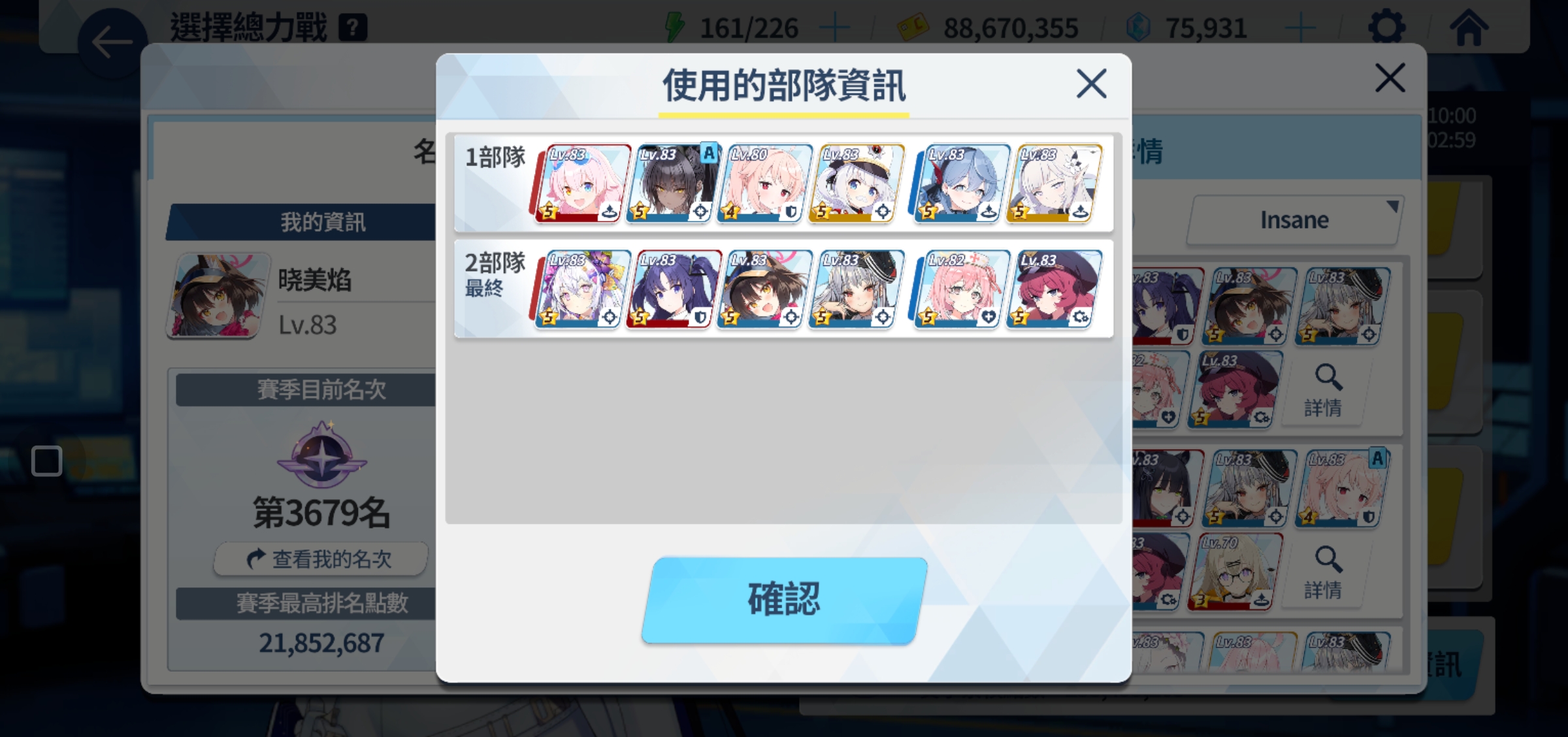The image size is (1568, 737).
Task: Confirm with the 確認 button
Action: point(784,600)
